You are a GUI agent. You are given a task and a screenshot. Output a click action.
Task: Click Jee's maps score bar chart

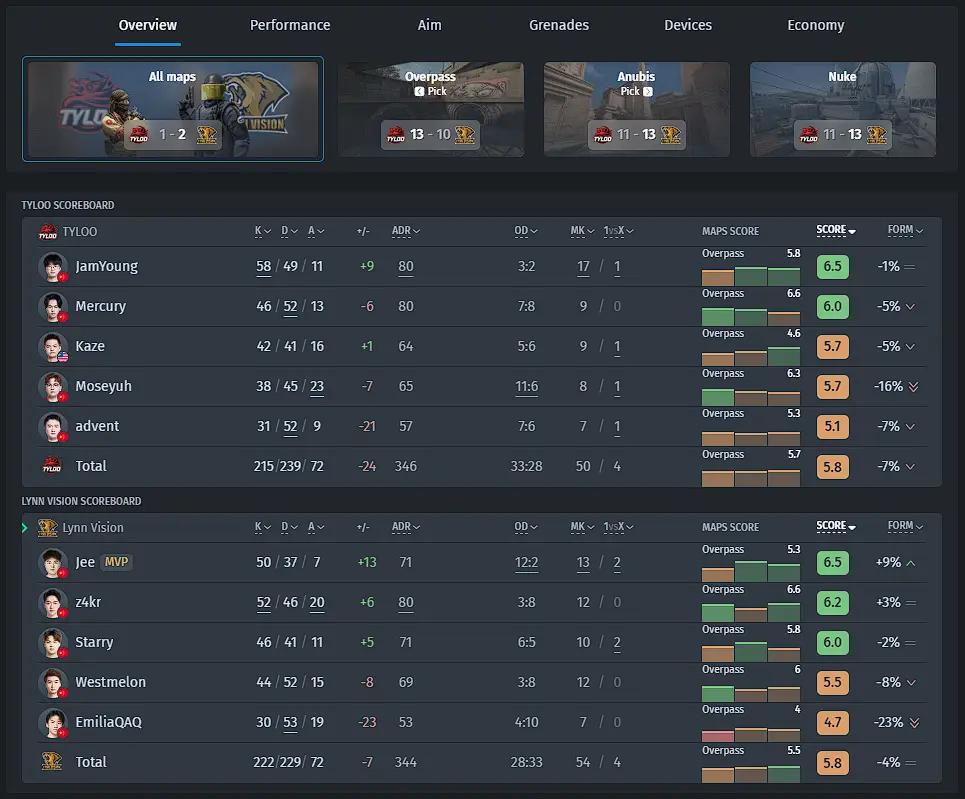[751, 571]
